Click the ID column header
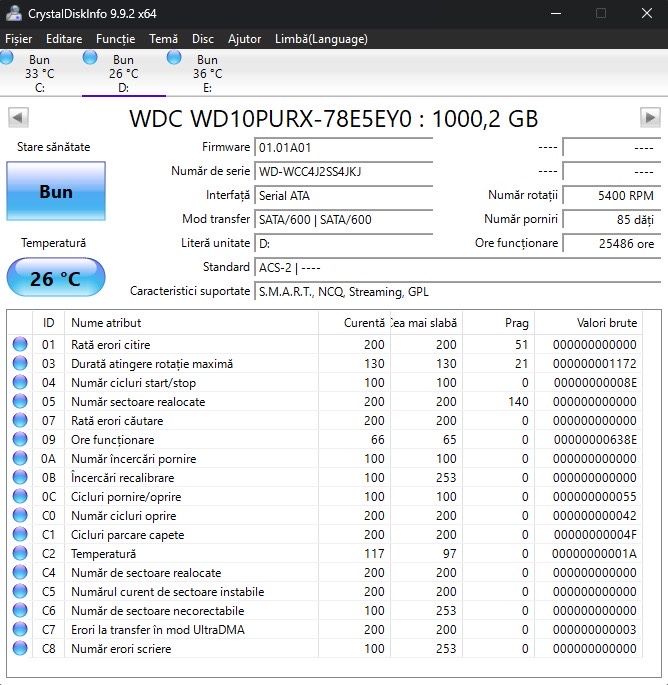This screenshot has width=668, height=685. coord(48,323)
